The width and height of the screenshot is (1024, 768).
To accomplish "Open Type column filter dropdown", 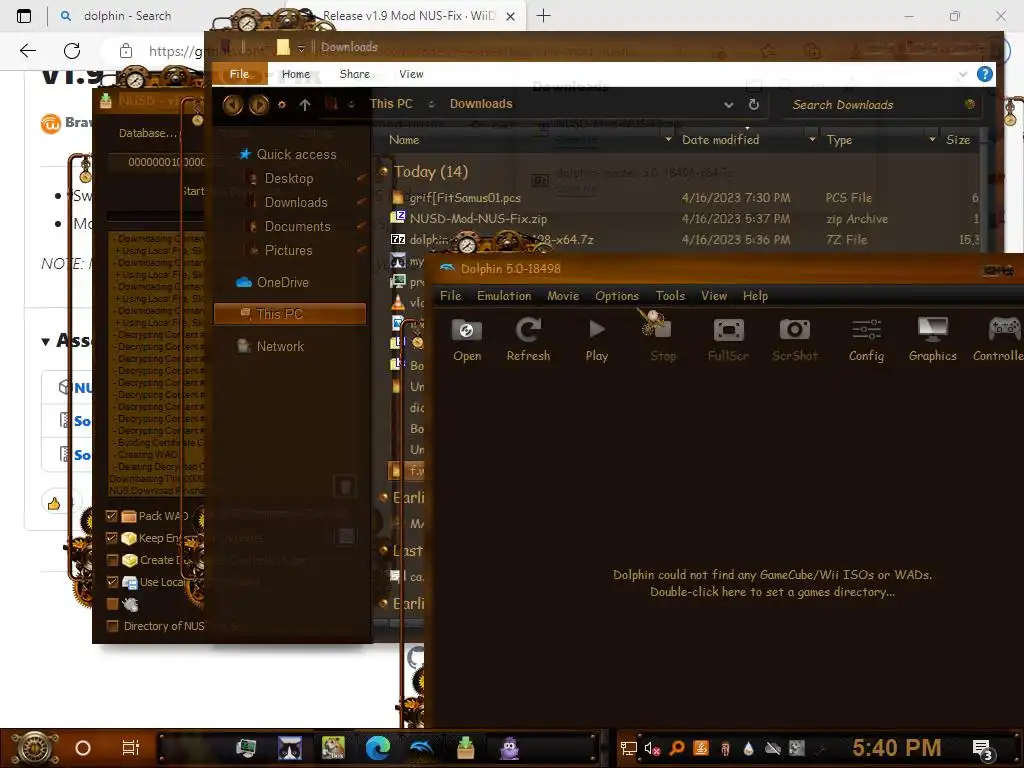I will (933, 140).
